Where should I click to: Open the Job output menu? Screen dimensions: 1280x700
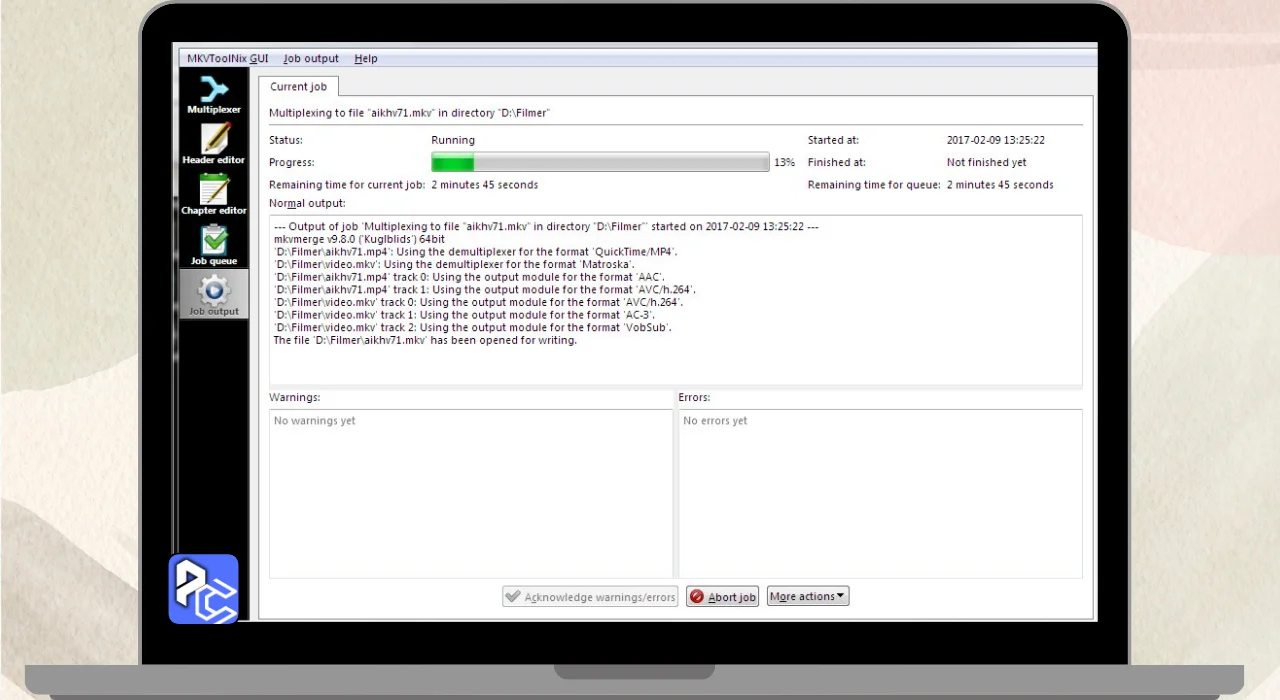311,59
